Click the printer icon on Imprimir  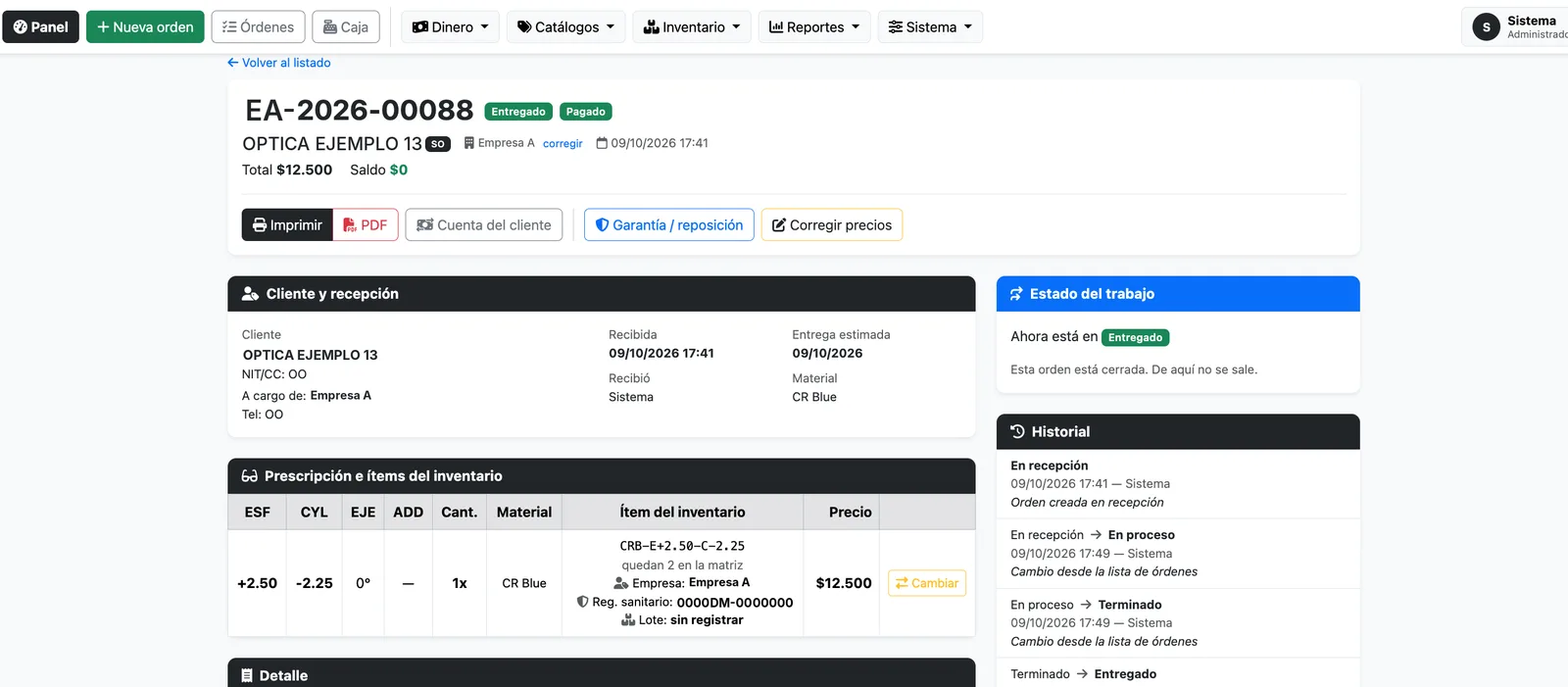pyautogui.click(x=260, y=225)
